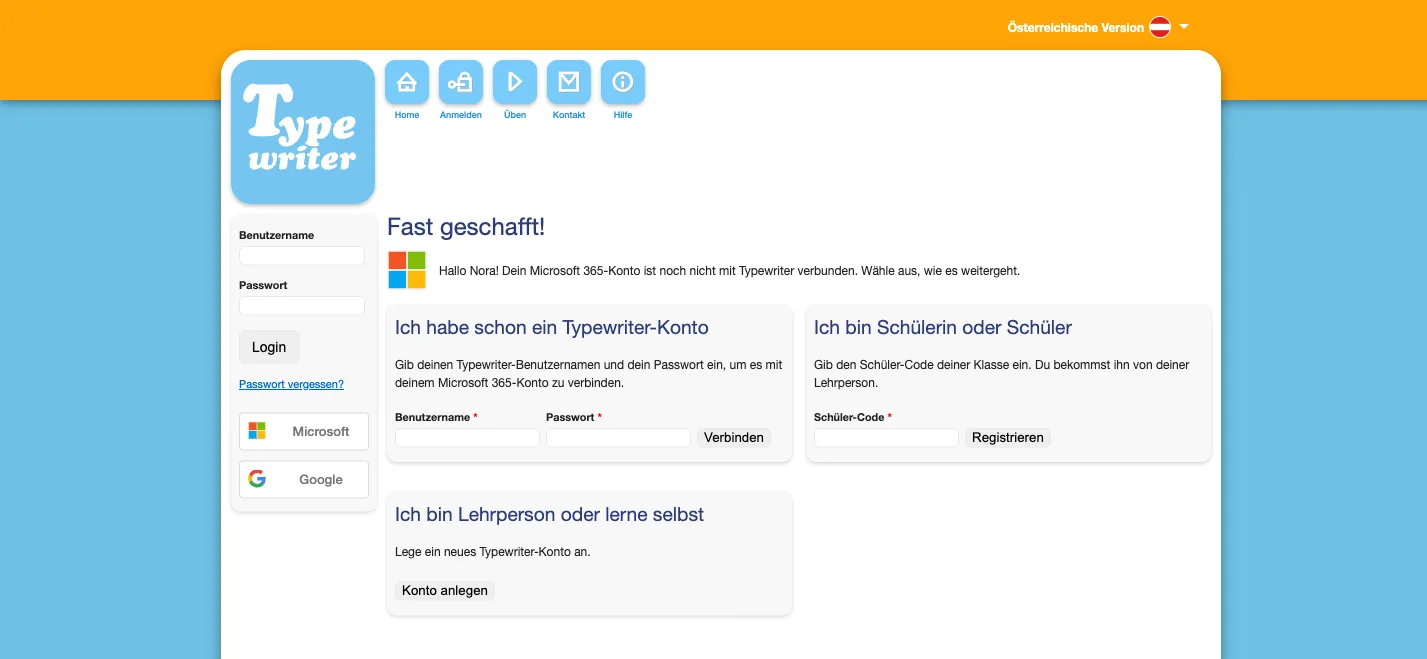Sign in with the Microsoft button
The height and width of the screenshot is (659, 1427).
pyautogui.click(x=304, y=432)
